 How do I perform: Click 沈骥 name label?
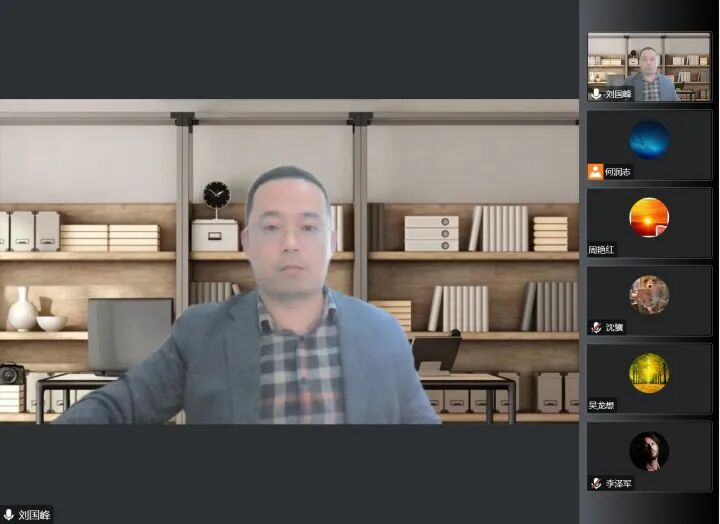click(x=614, y=327)
